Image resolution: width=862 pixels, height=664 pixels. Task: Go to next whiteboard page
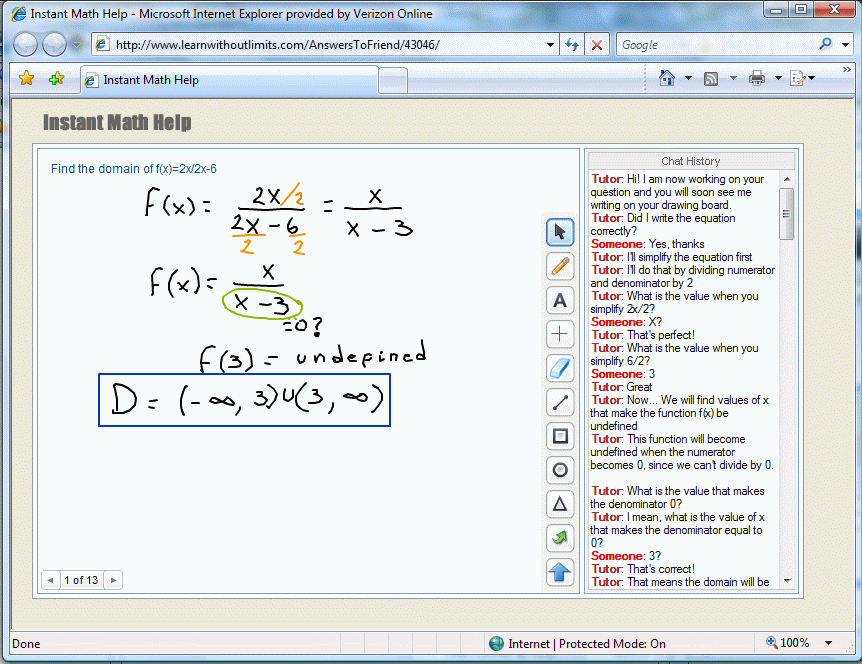point(113,580)
